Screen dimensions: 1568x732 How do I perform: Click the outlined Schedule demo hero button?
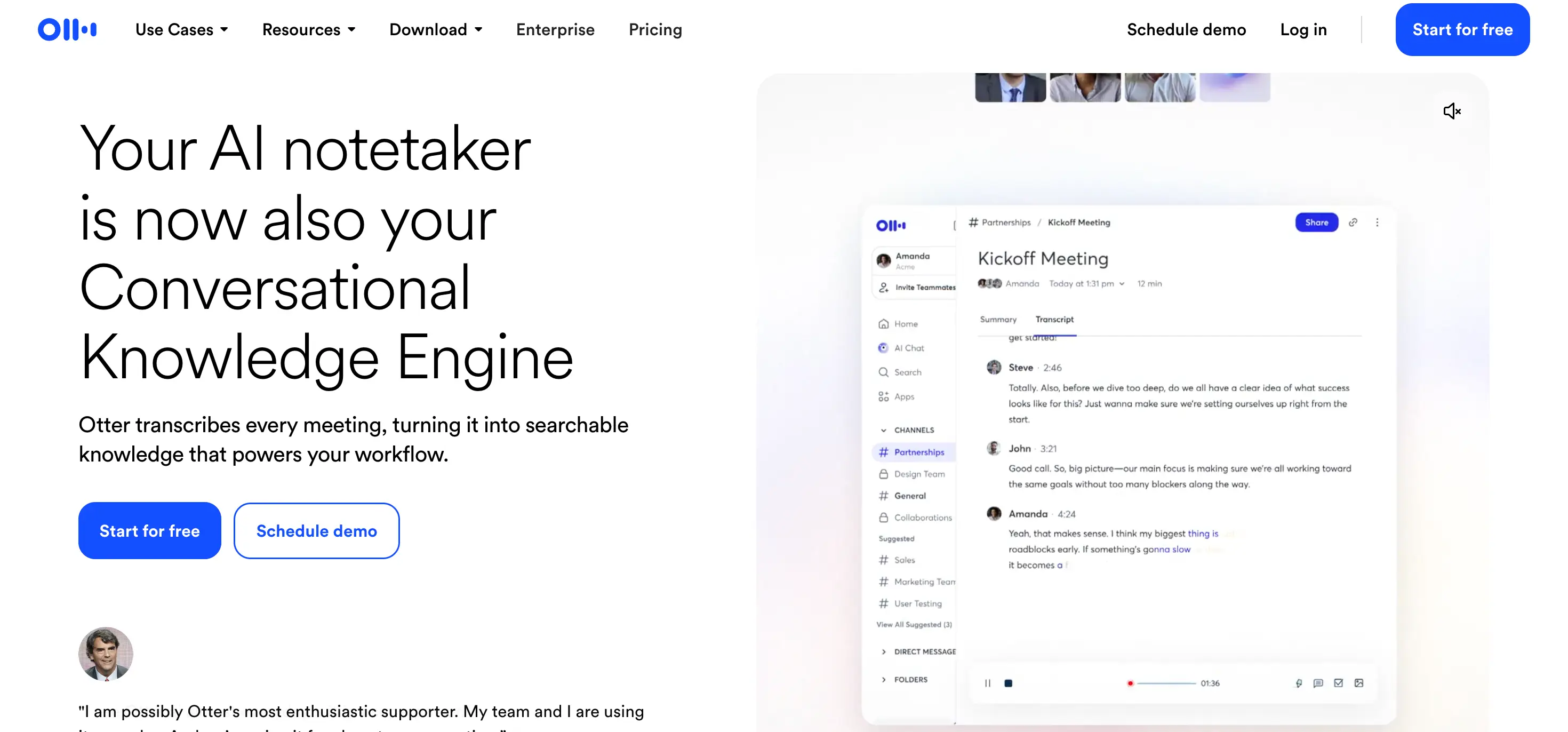(x=316, y=530)
